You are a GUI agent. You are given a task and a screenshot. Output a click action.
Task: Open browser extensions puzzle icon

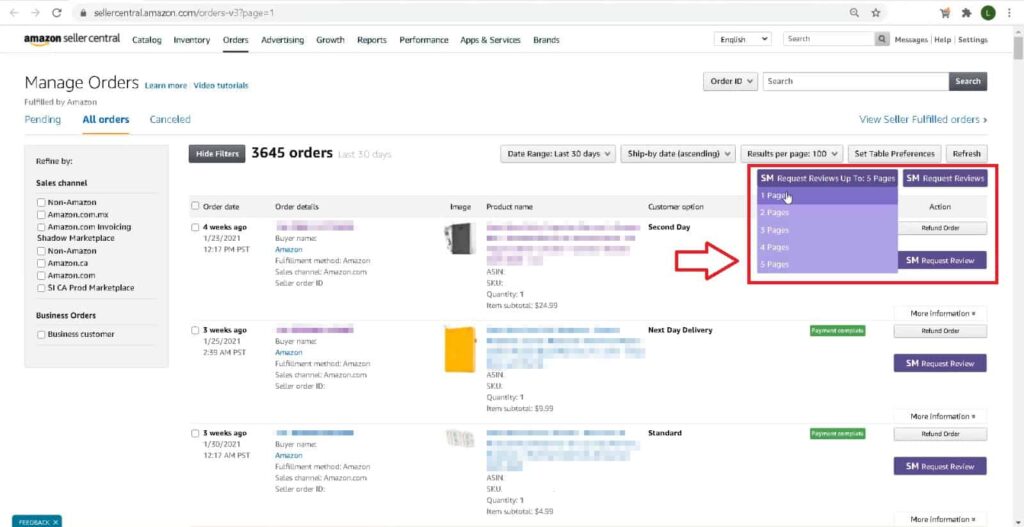click(x=967, y=12)
